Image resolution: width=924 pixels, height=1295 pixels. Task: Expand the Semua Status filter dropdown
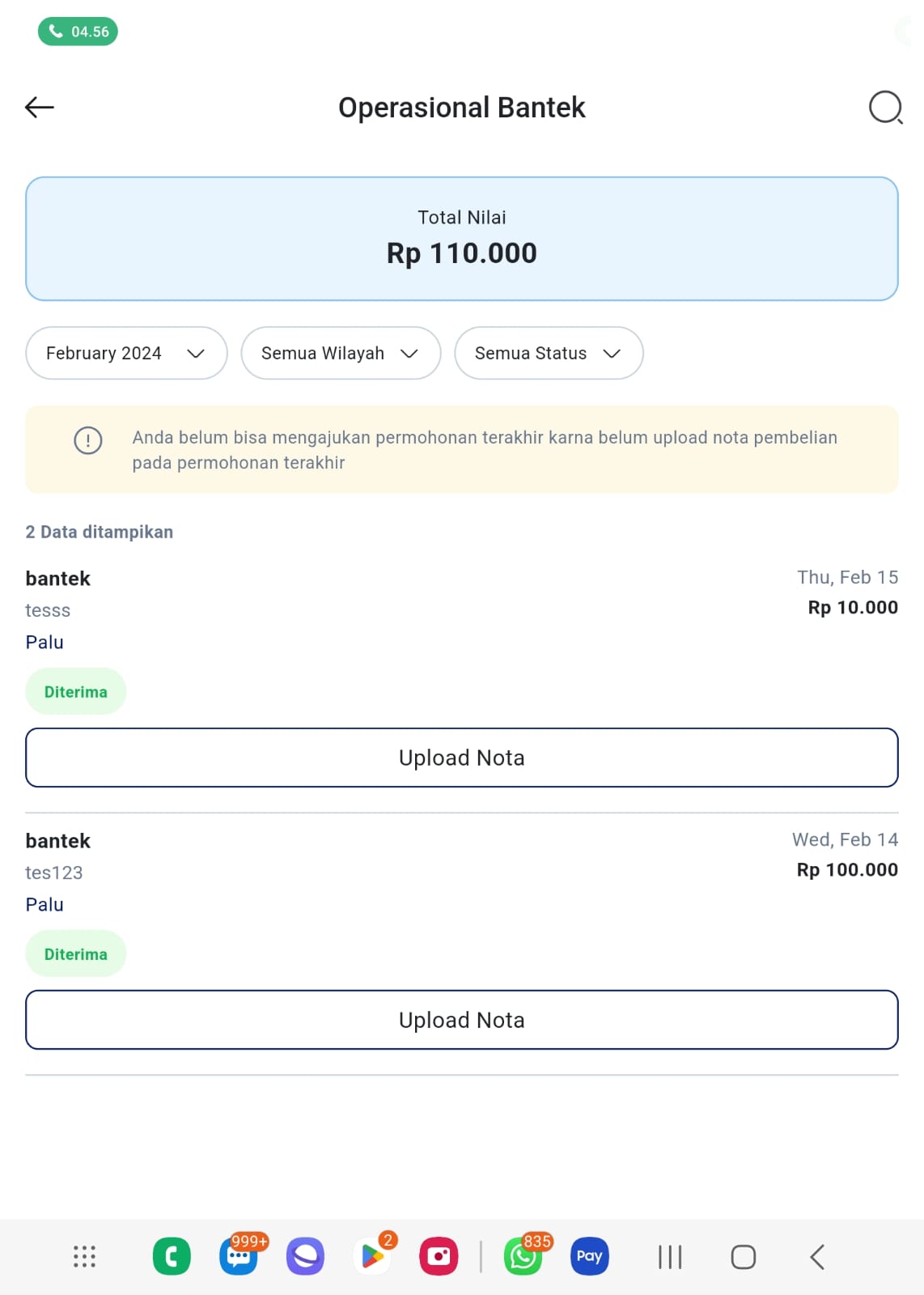click(x=549, y=353)
